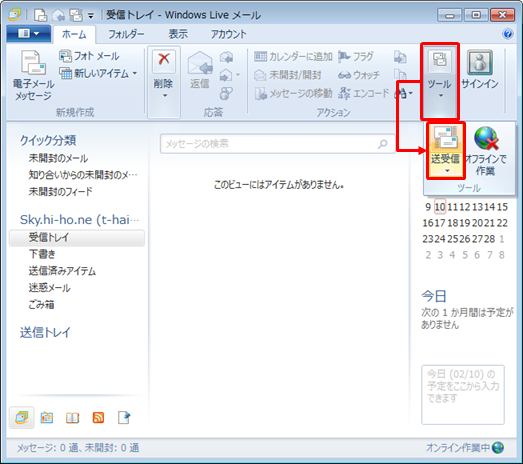Toggle オフラインで作業 mode
The height and width of the screenshot is (464, 523).
coord(486,151)
